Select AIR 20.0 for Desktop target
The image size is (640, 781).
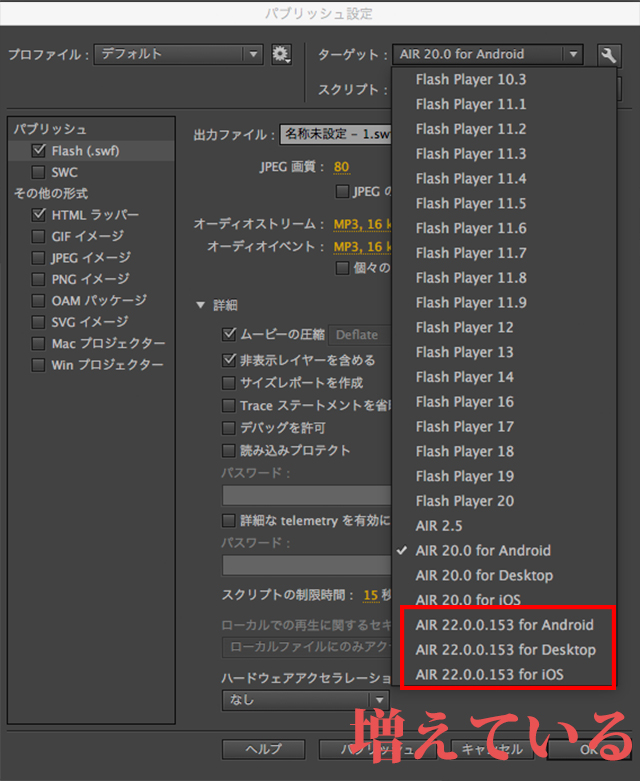pyautogui.click(x=504, y=576)
